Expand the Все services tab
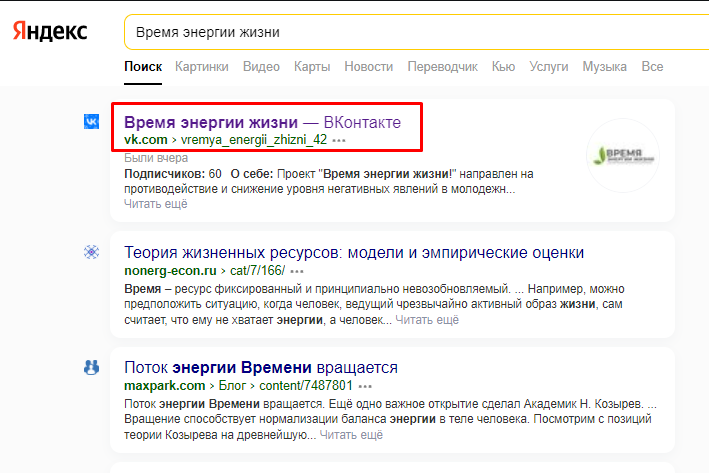Image resolution: width=709 pixels, height=473 pixels. [652, 66]
